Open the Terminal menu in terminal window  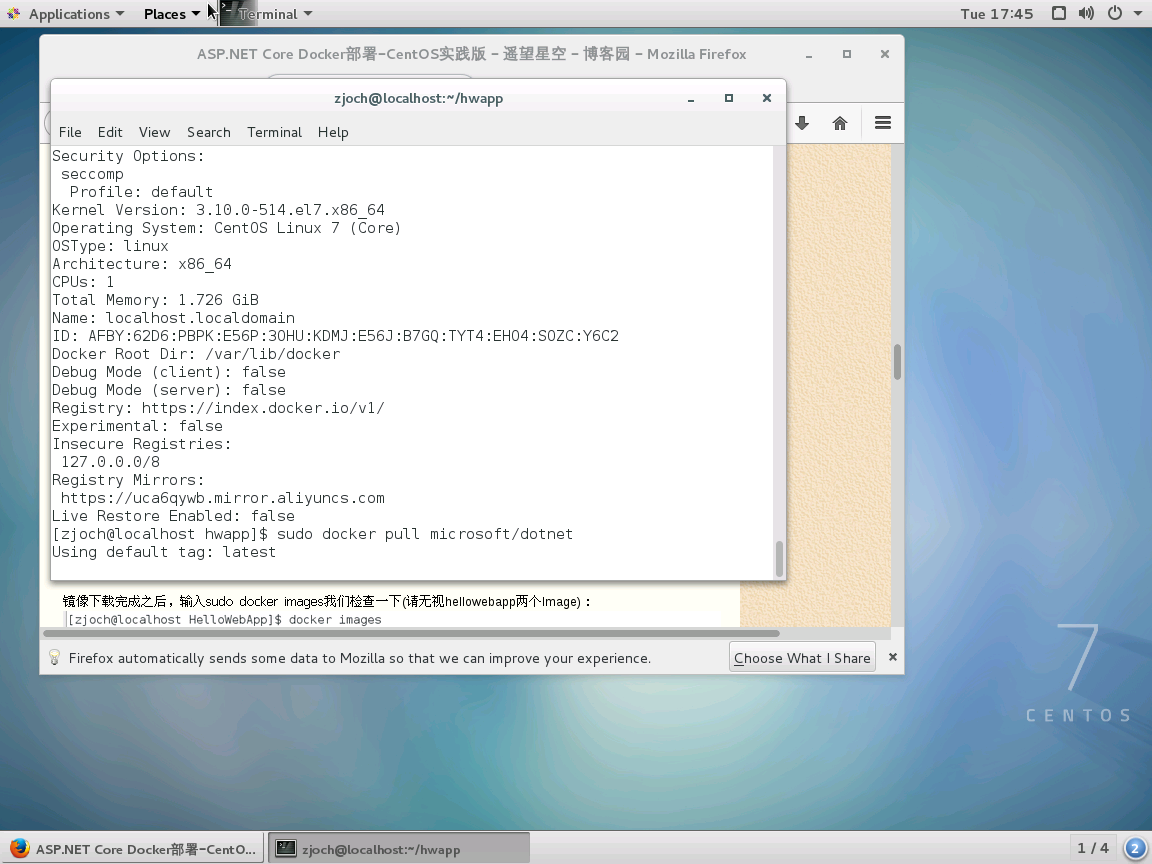coord(274,132)
